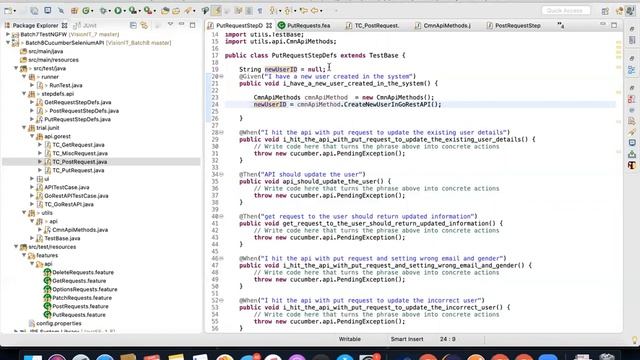Viewport: 640px width, 360px height.
Task: Show the hidden editor tabs list
Action: [561, 25]
